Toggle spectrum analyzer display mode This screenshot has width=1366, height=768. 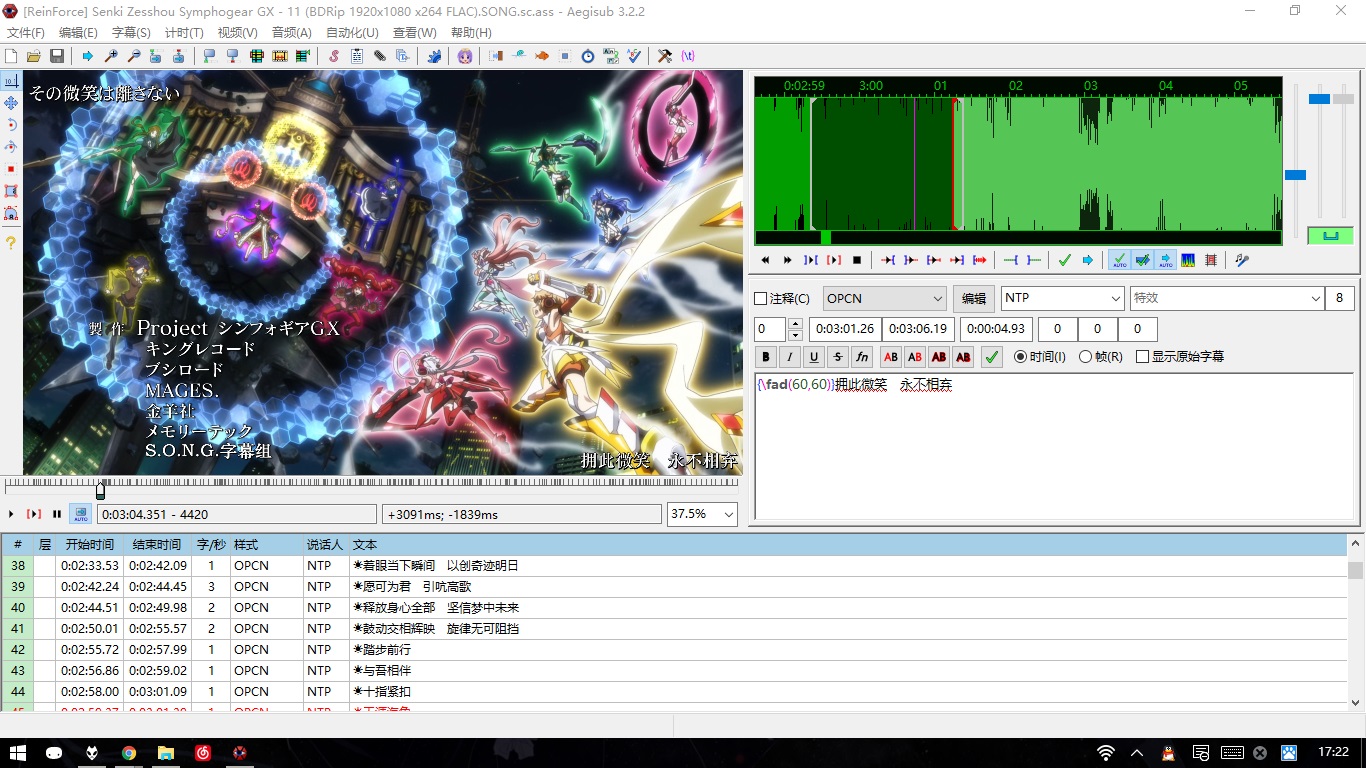click(x=1188, y=260)
